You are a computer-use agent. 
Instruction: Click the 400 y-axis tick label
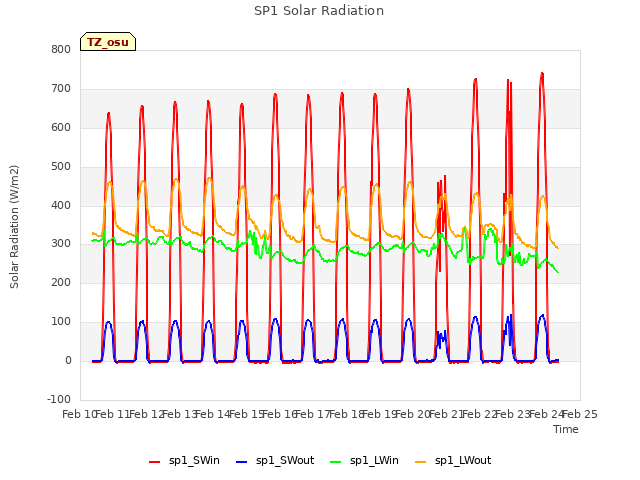pos(61,206)
